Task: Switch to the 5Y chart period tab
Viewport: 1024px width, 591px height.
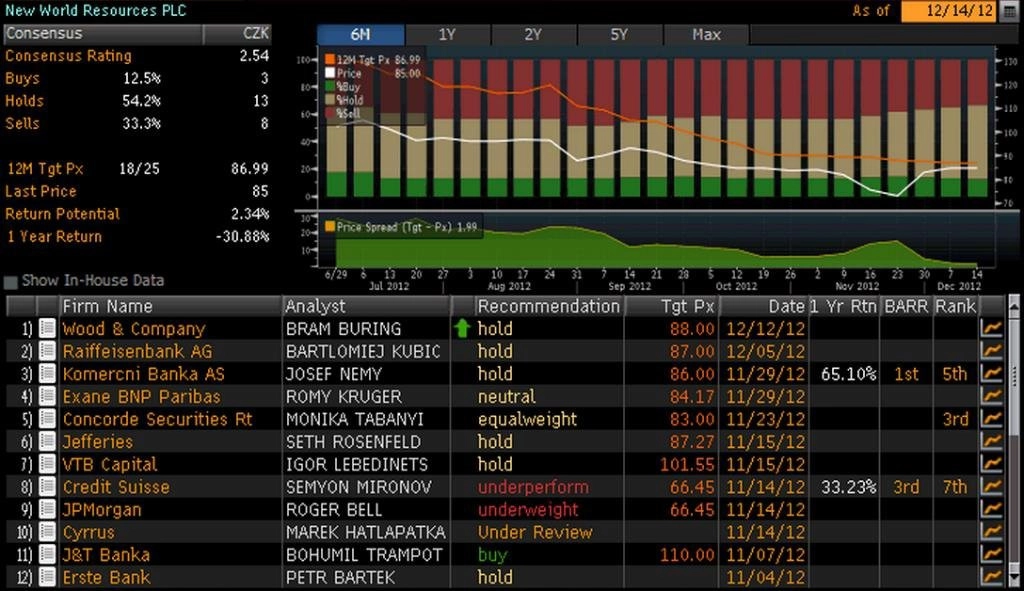Action: coord(620,35)
